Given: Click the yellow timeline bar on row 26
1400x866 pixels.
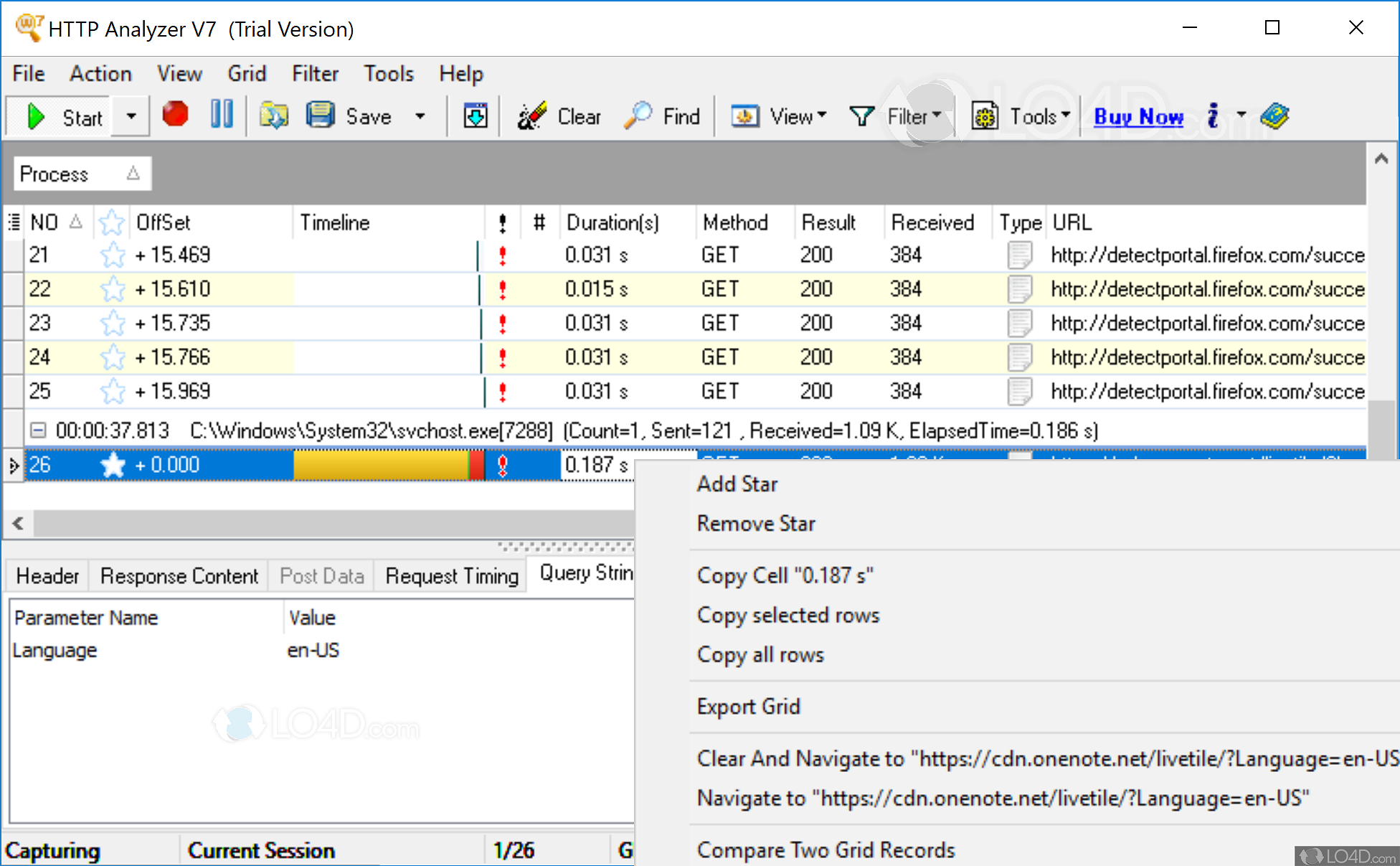Looking at the screenshot, I should [380, 464].
